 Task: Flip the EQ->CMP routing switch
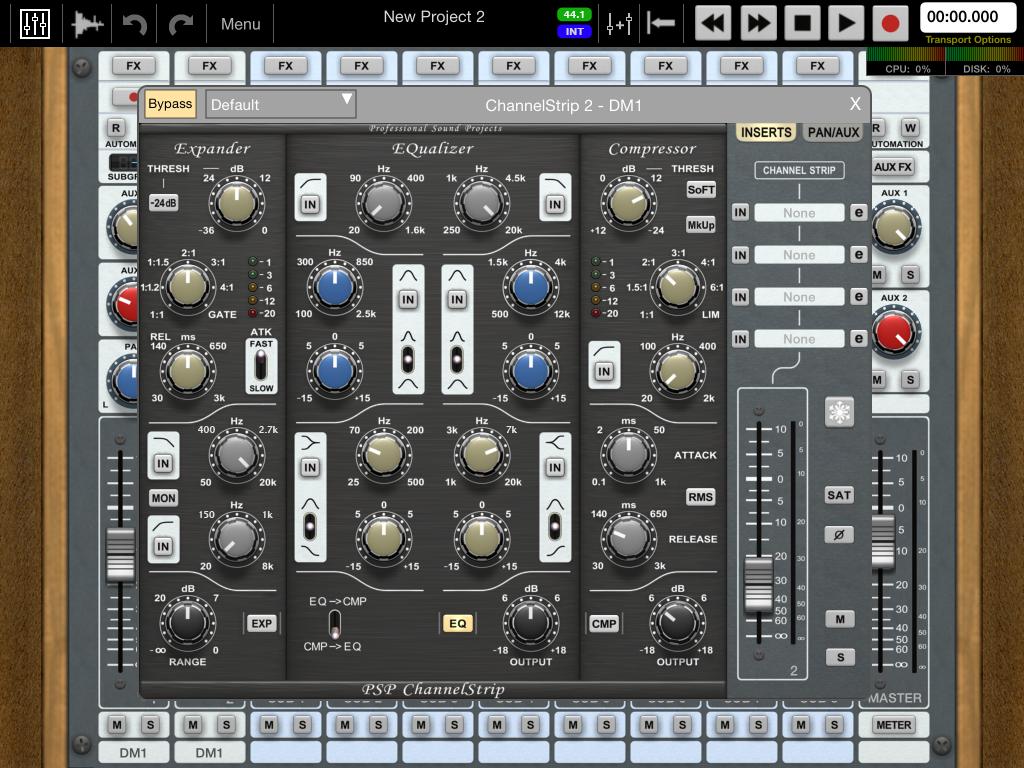[x=334, y=624]
